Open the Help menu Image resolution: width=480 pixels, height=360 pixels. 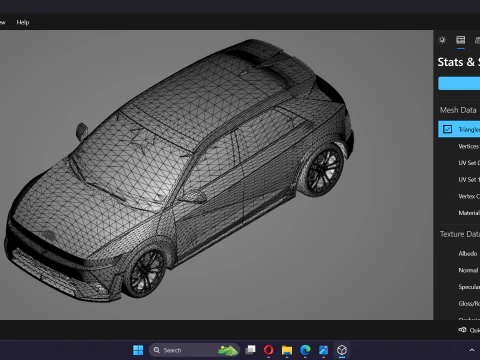tap(23, 22)
